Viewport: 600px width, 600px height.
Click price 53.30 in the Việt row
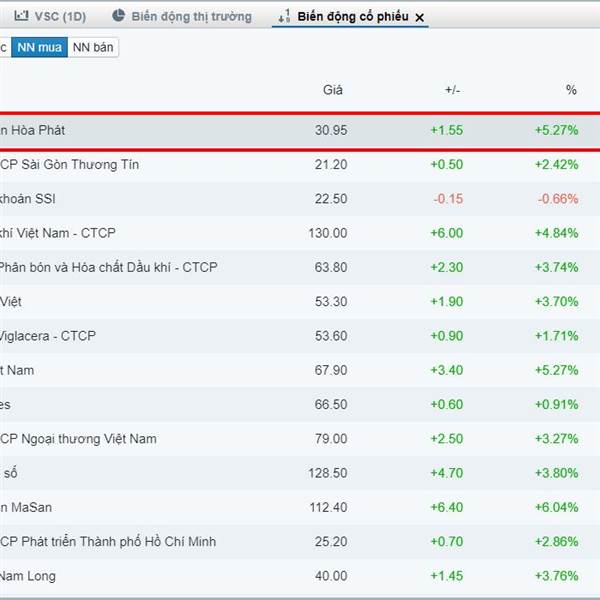click(331, 302)
